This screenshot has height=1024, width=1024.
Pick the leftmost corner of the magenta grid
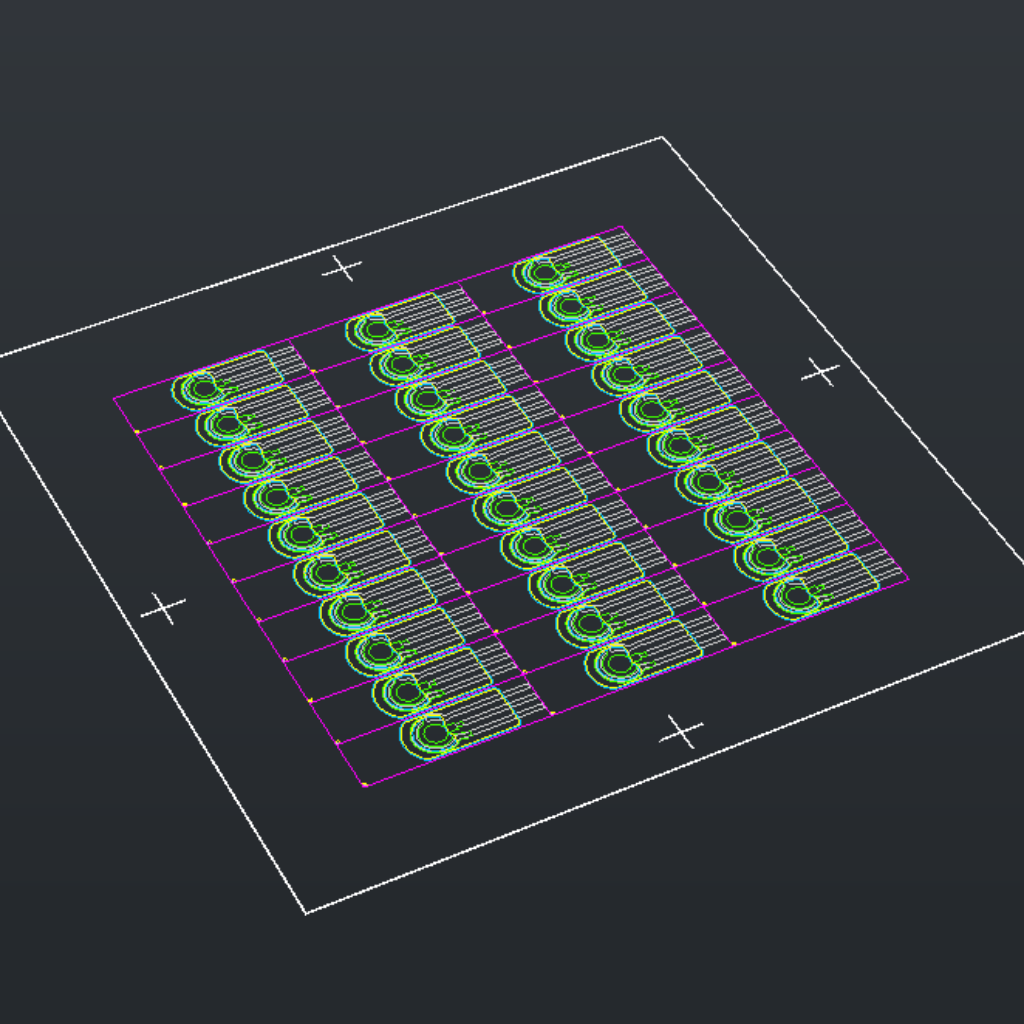(x=114, y=398)
